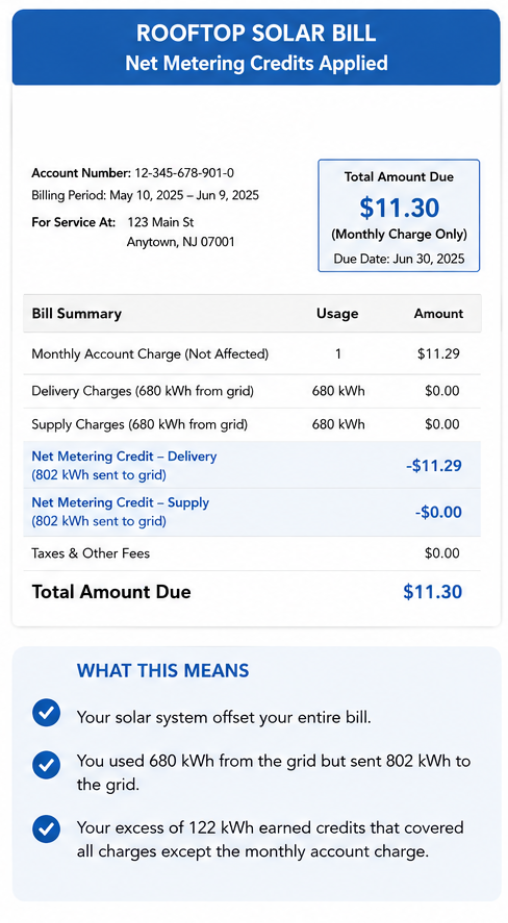Click the checkmark beside 680 kWh grid usage
This screenshot has height=923, width=508.
click(x=46, y=765)
